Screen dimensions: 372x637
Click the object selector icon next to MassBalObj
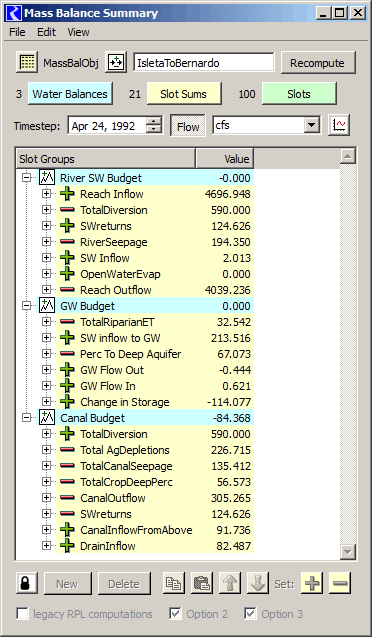(x=116, y=63)
